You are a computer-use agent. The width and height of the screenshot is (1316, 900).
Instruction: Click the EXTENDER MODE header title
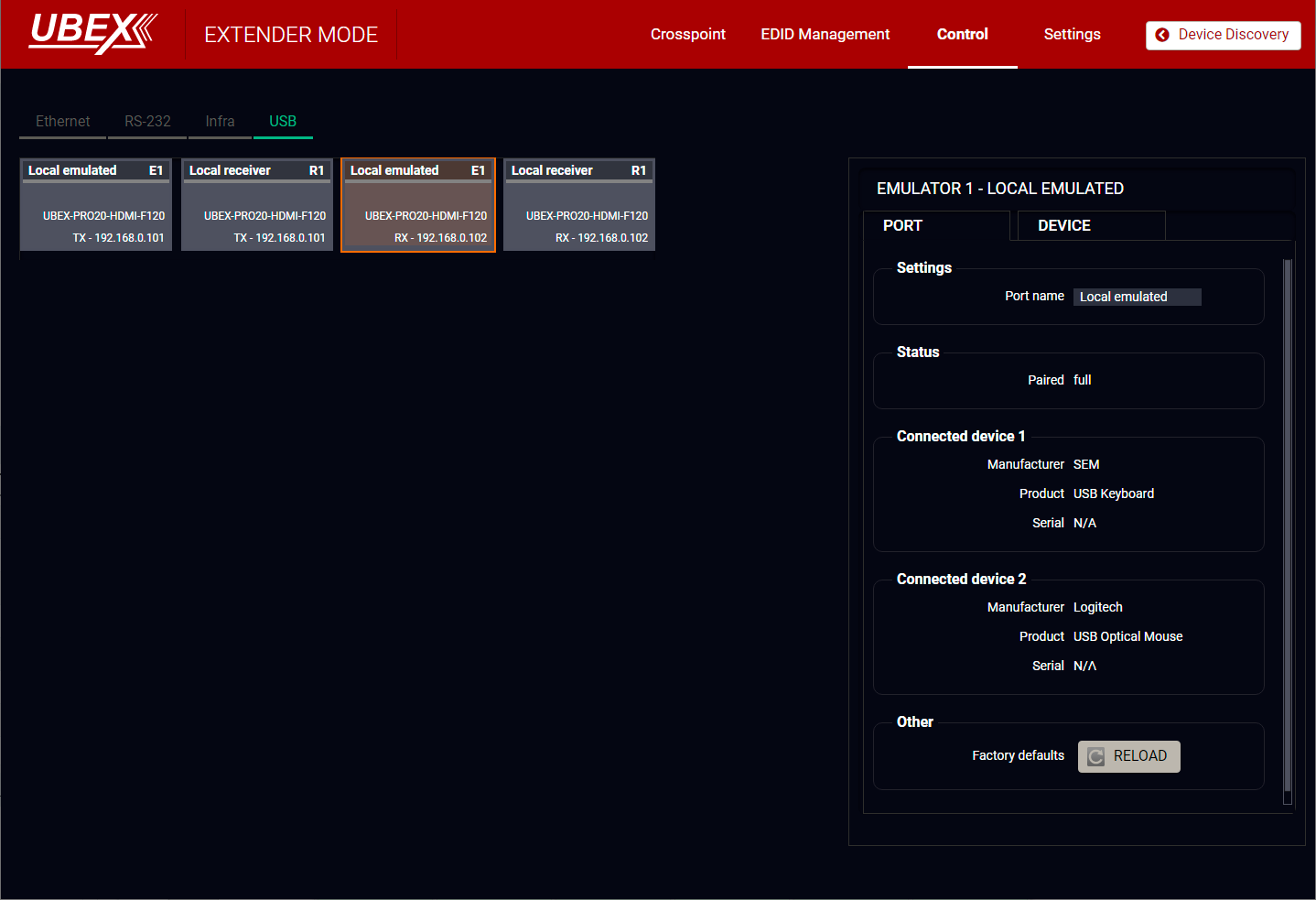click(x=291, y=35)
